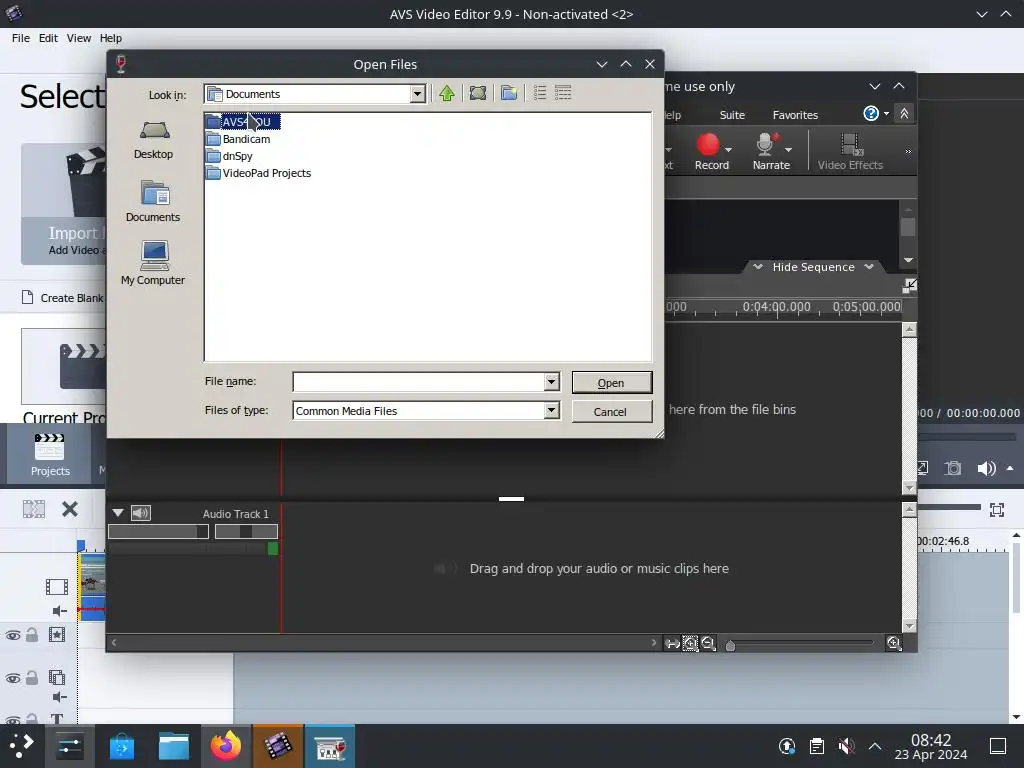
Task: Click the blue help icon in VideoPad
Action: tap(871, 114)
